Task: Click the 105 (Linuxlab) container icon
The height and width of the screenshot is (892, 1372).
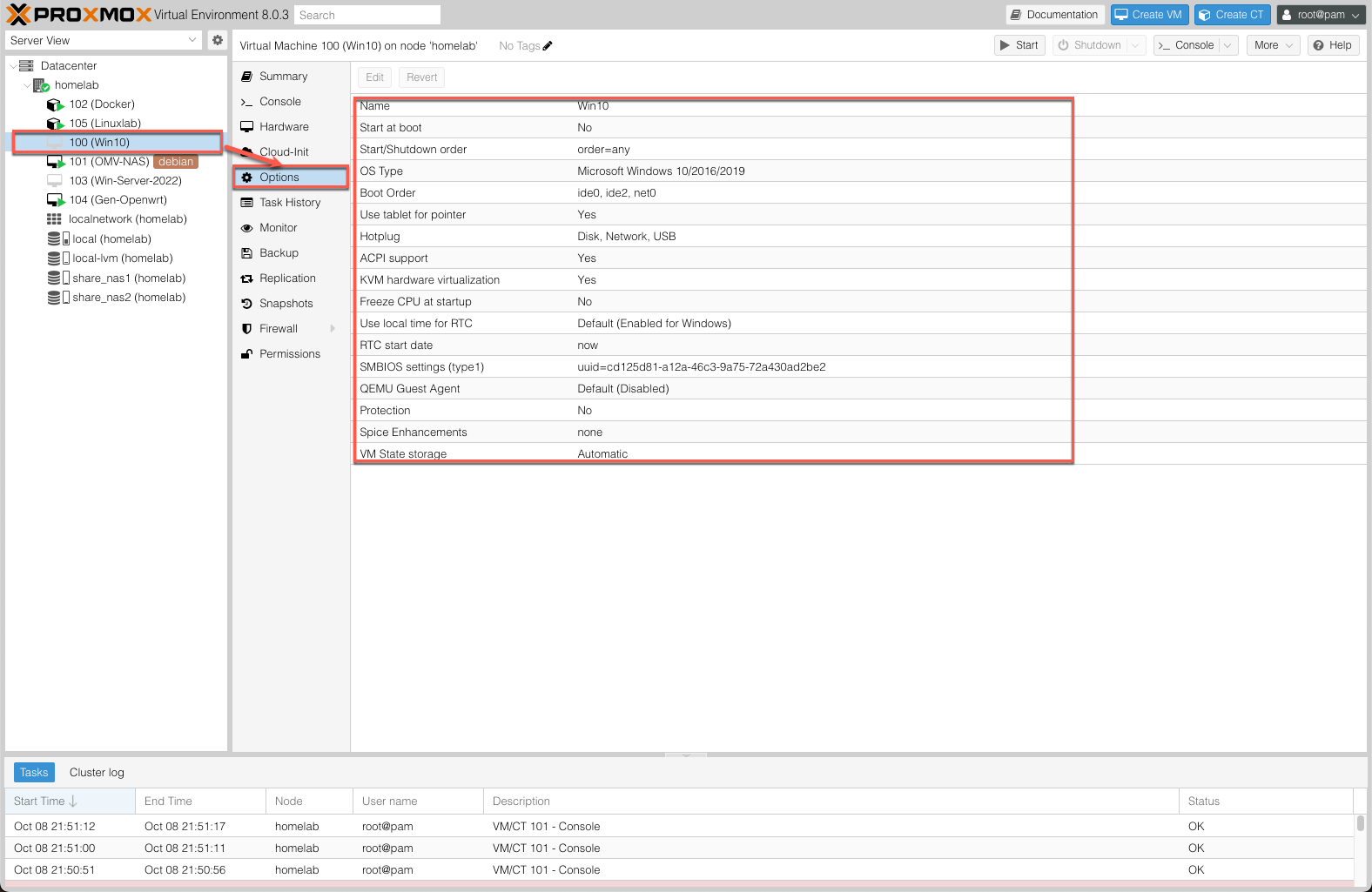Action: [56, 124]
